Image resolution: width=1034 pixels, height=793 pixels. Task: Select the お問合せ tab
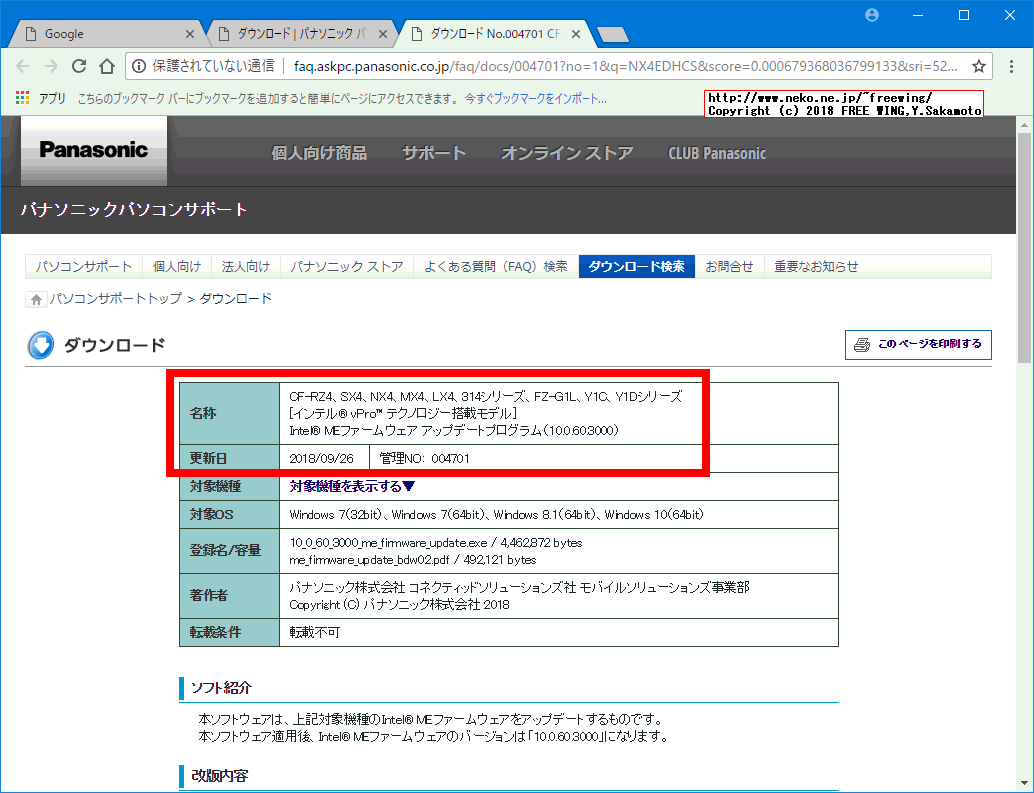click(x=731, y=266)
